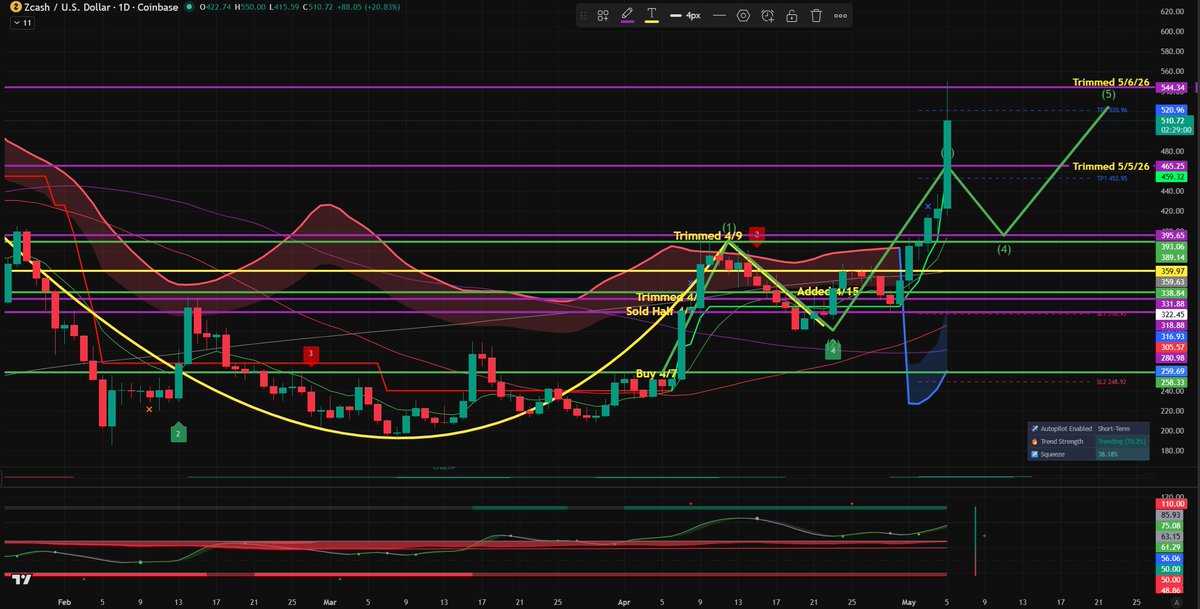
Task: Click the red signal marker labeled 3
Action: coord(311,354)
